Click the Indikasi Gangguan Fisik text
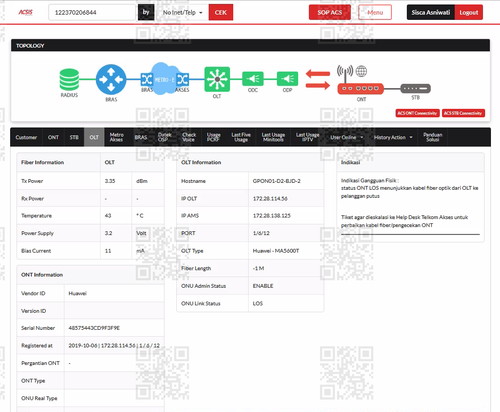 [370, 180]
